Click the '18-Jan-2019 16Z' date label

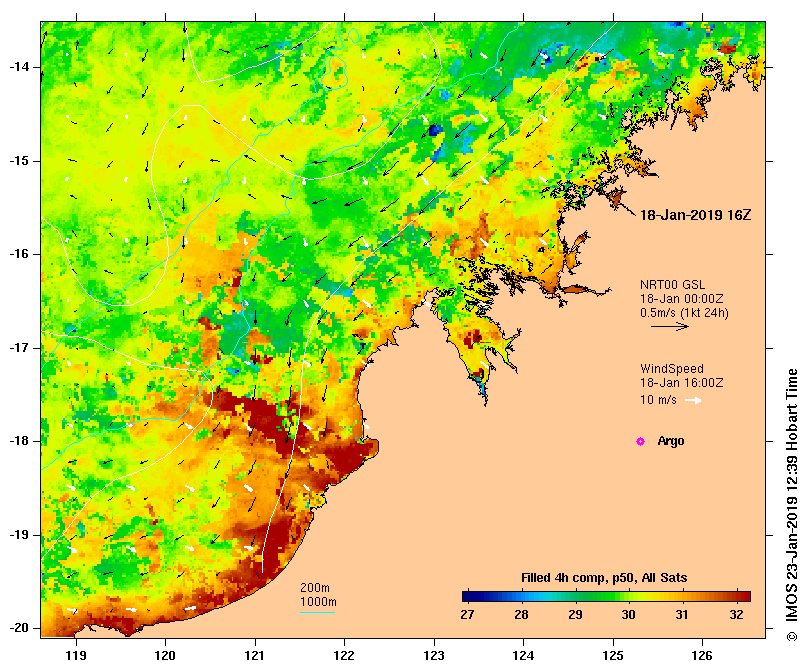click(695, 215)
